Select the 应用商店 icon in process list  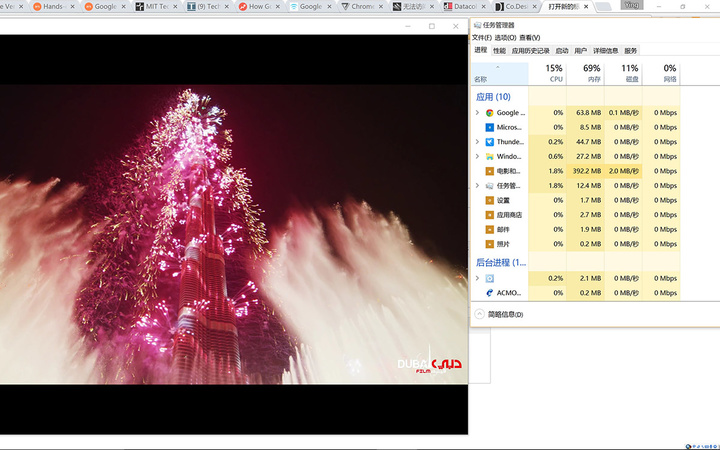tap(490, 215)
